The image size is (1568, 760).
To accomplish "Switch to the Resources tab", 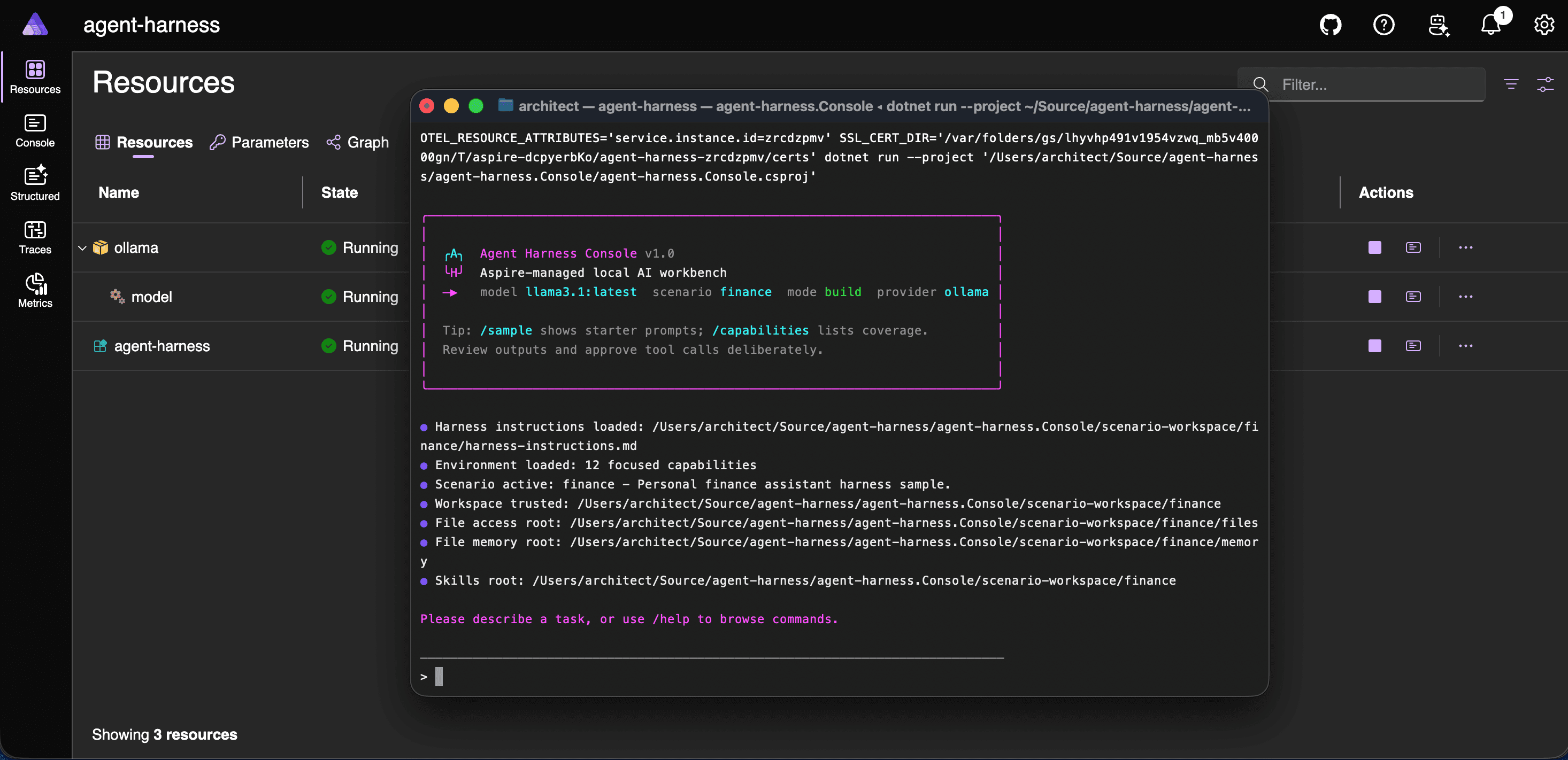I will (x=144, y=142).
